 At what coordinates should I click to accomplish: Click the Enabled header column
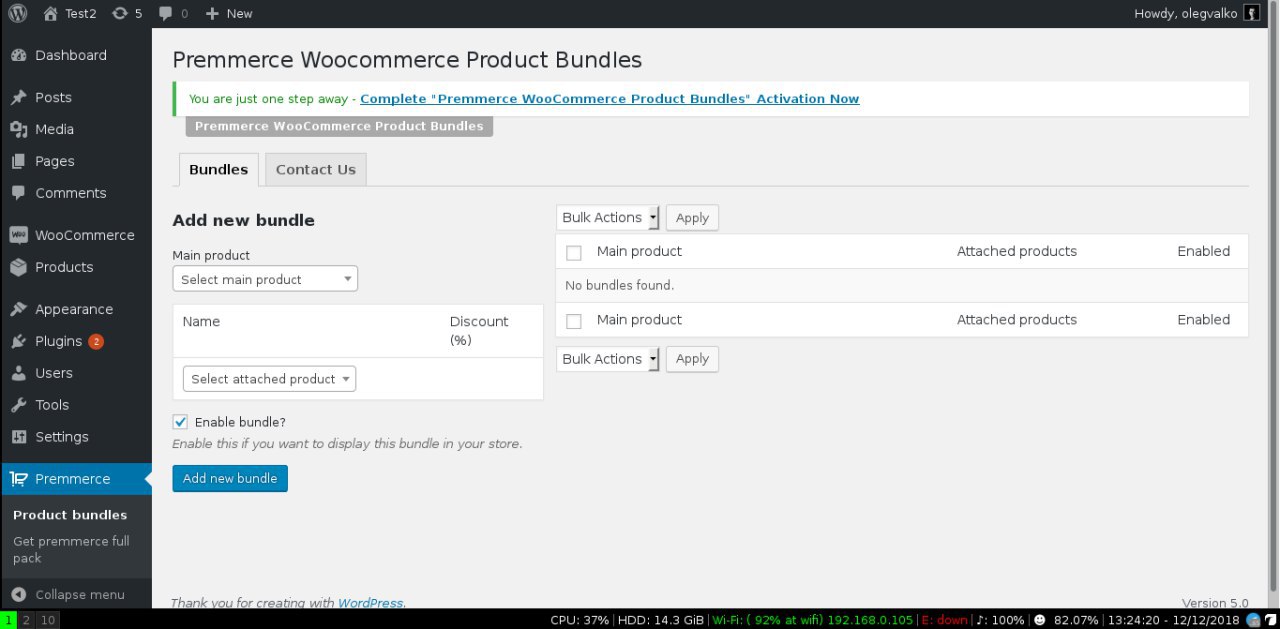pos(1203,251)
